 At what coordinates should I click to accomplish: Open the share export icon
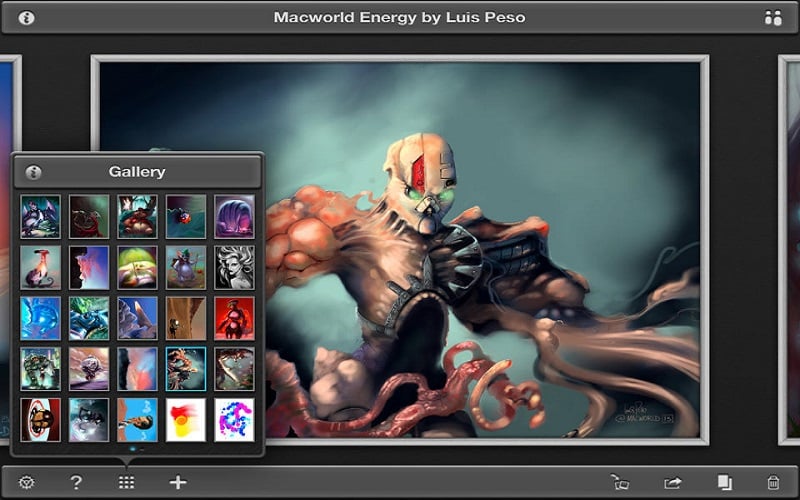click(673, 482)
